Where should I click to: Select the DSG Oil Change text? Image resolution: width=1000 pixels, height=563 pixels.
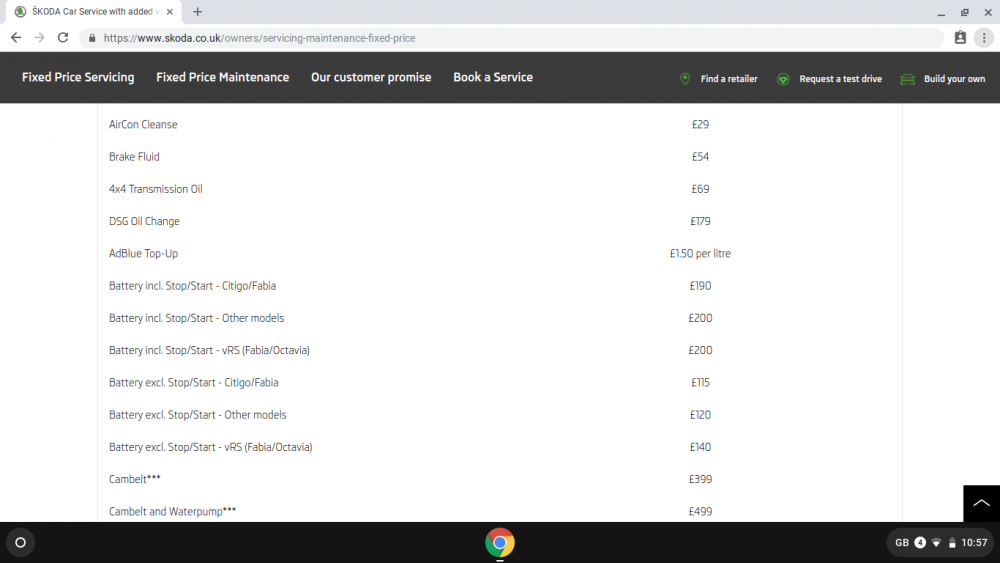click(x=144, y=221)
